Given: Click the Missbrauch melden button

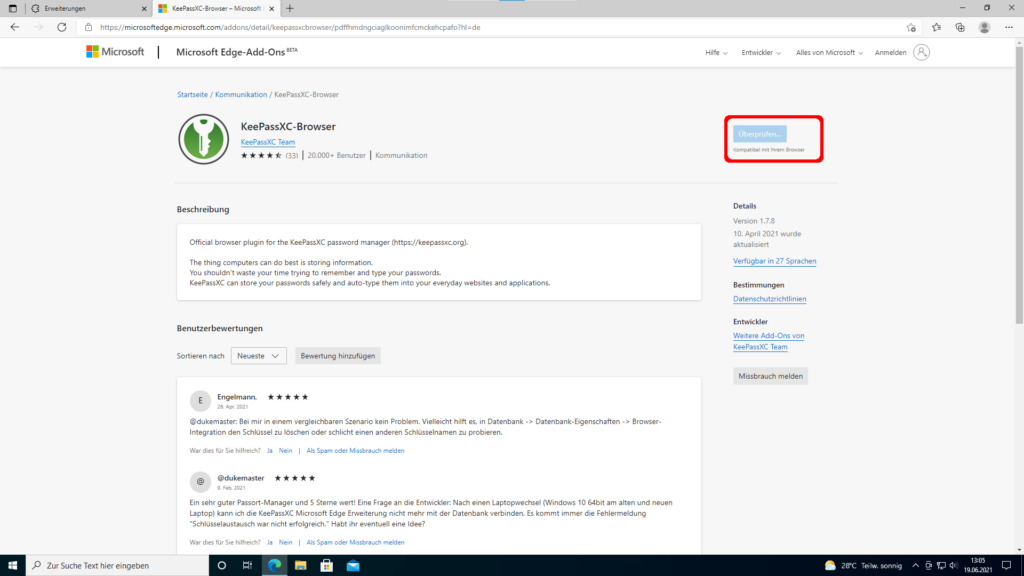Looking at the screenshot, I should click(771, 376).
